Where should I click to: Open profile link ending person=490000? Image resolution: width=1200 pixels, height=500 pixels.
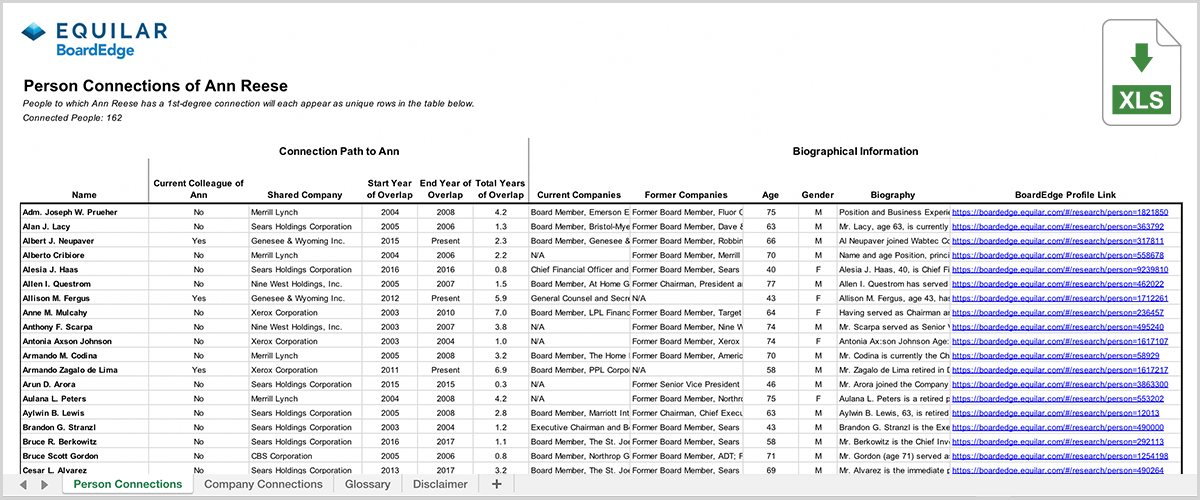1058,426
